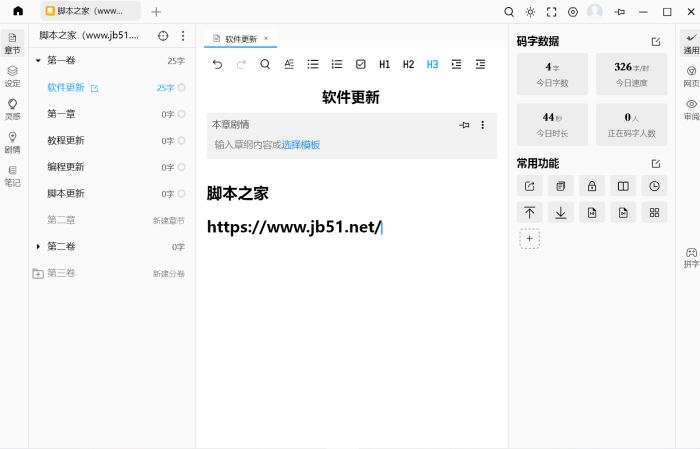Screen dimensions: 700x449
Task: Select 编程更新 chapter
Action: coord(66,167)
